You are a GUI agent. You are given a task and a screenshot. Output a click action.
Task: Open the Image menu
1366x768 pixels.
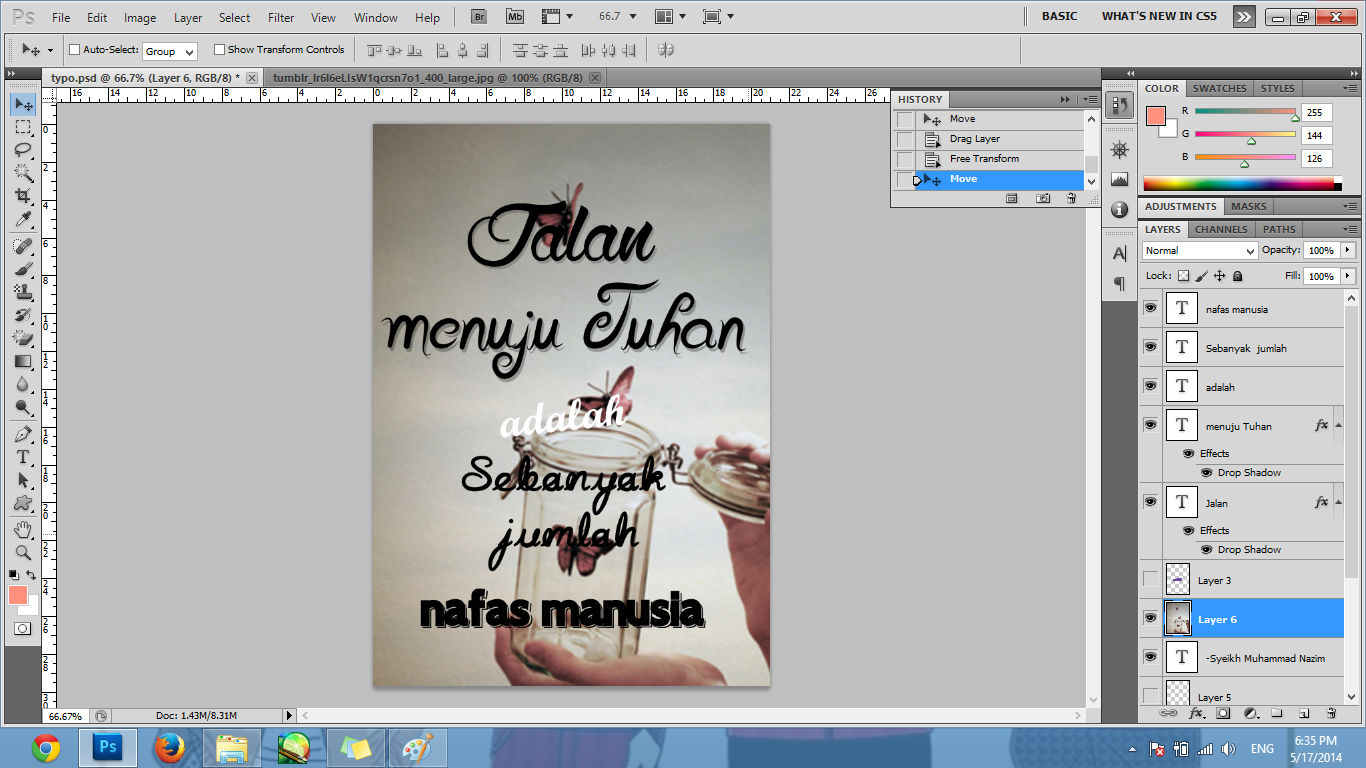140,18
